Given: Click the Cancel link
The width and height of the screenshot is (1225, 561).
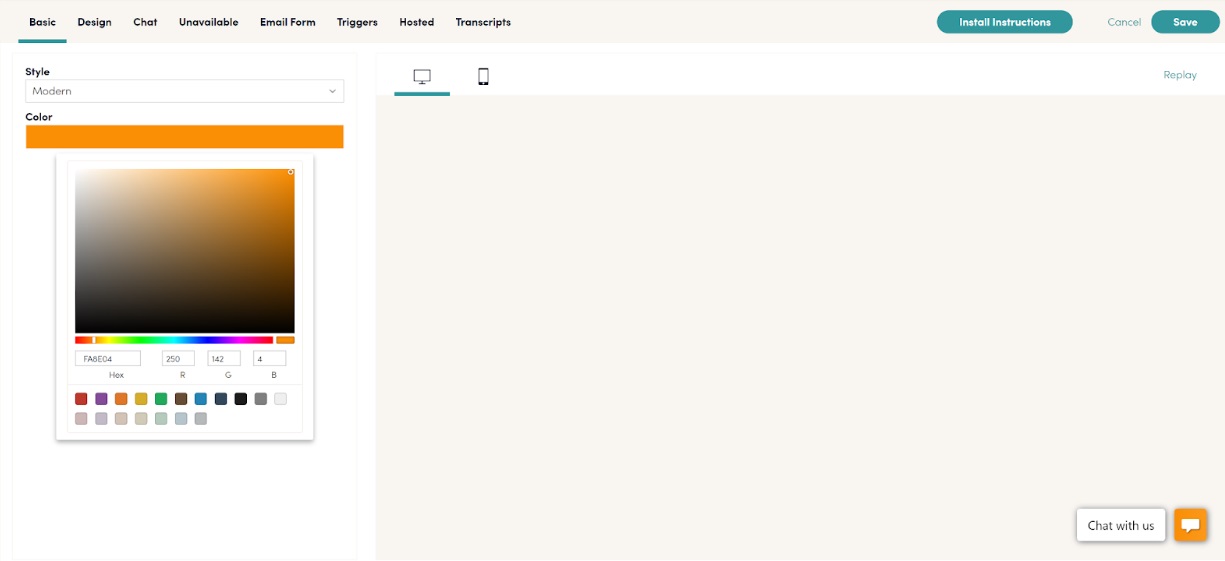Looking at the screenshot, I should (1124, 22).
